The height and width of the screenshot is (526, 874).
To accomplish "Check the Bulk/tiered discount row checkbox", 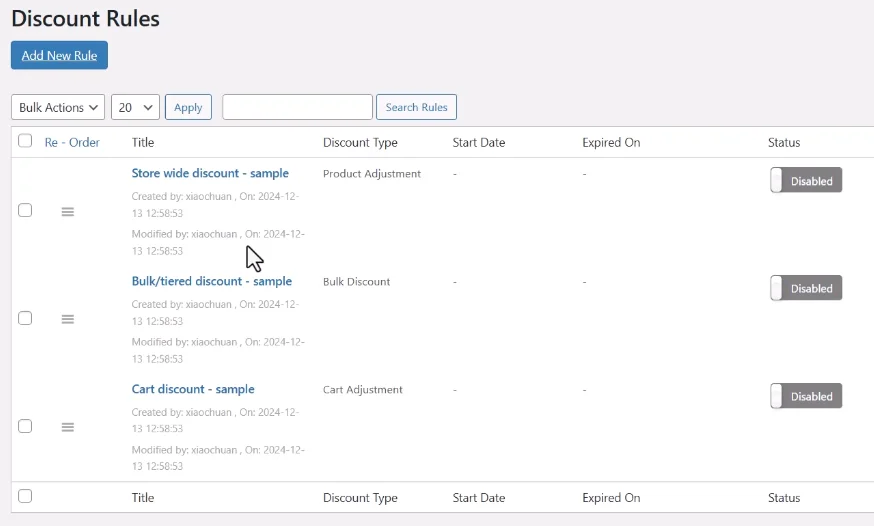I will 25,318.
